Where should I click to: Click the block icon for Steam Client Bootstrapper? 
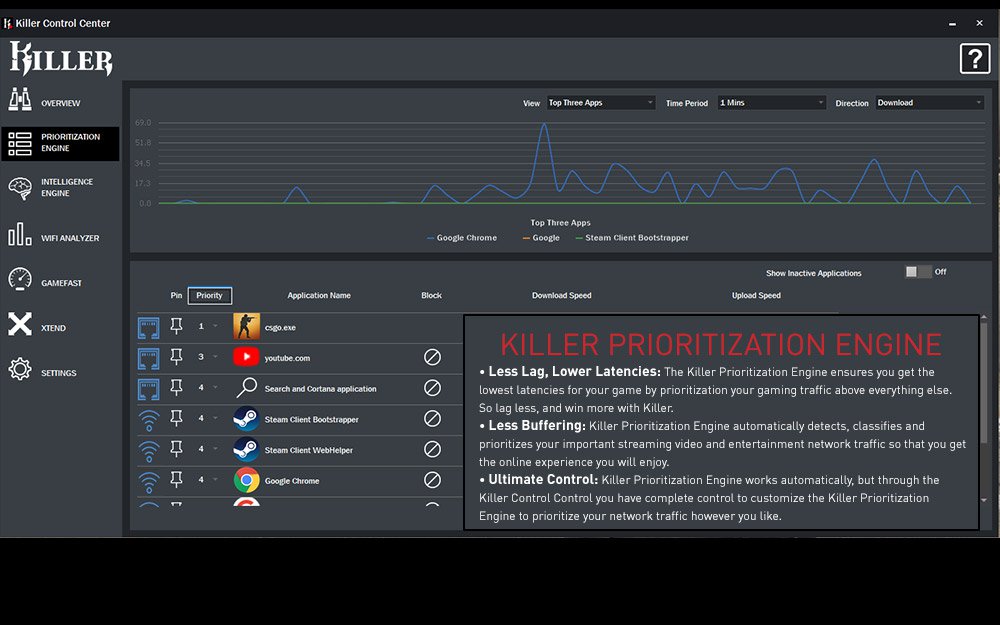click(x=432, y=419)
